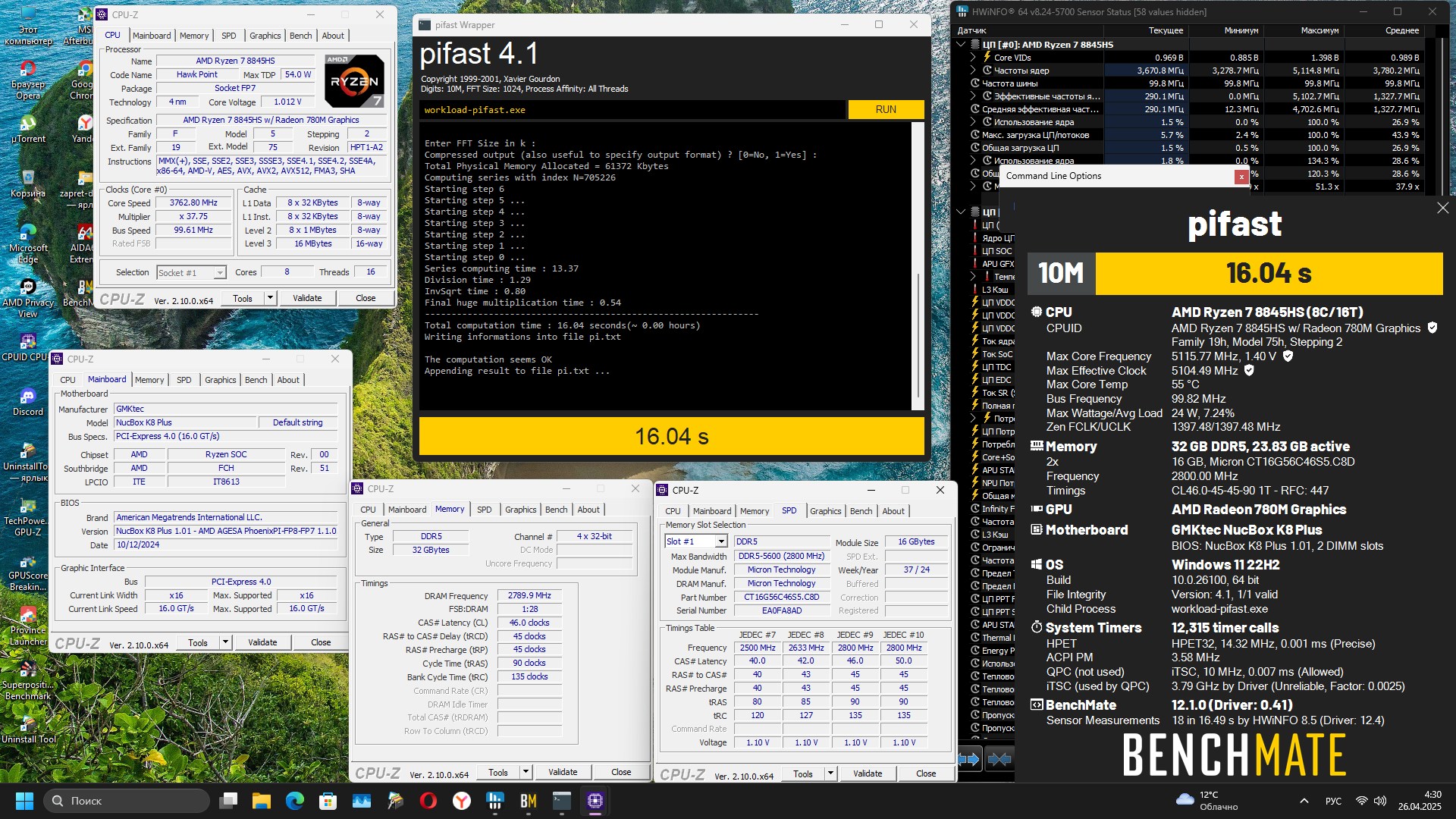Select the Discord desktop icon

click(28, 403)
